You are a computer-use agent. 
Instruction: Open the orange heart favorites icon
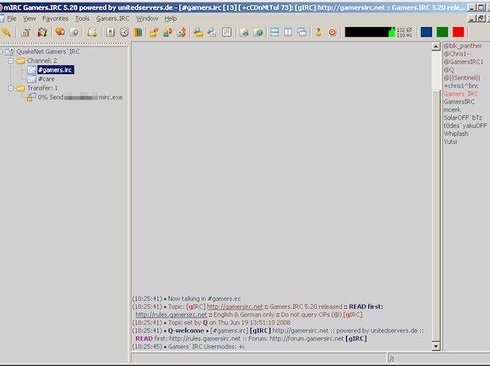60,32
